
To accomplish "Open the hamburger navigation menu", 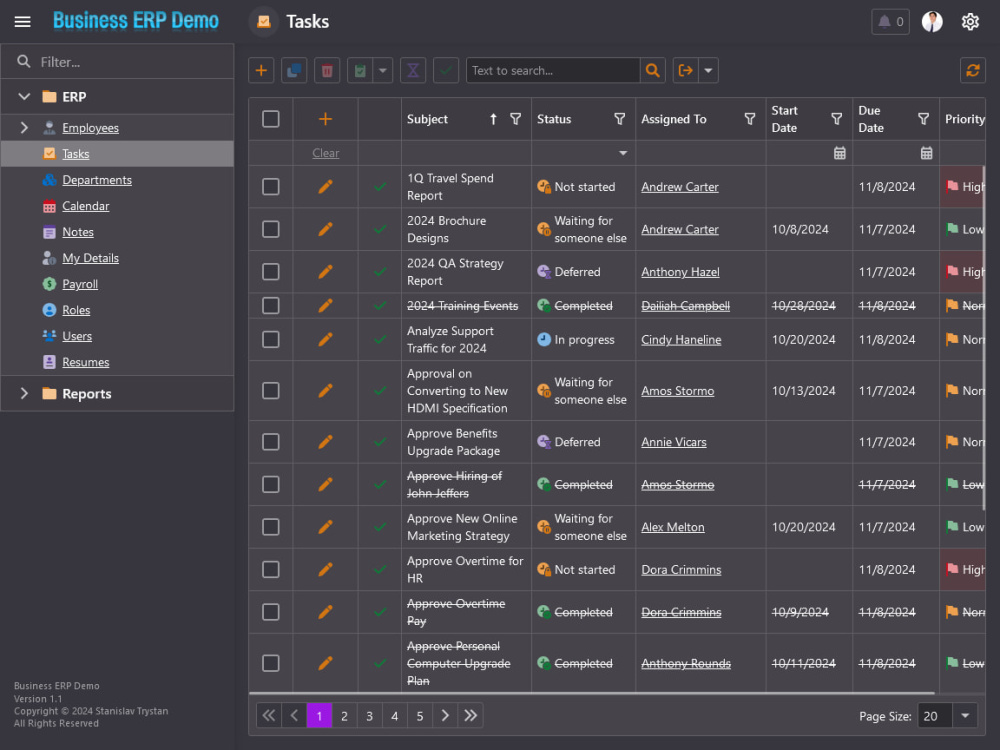I will coord(22,22).
